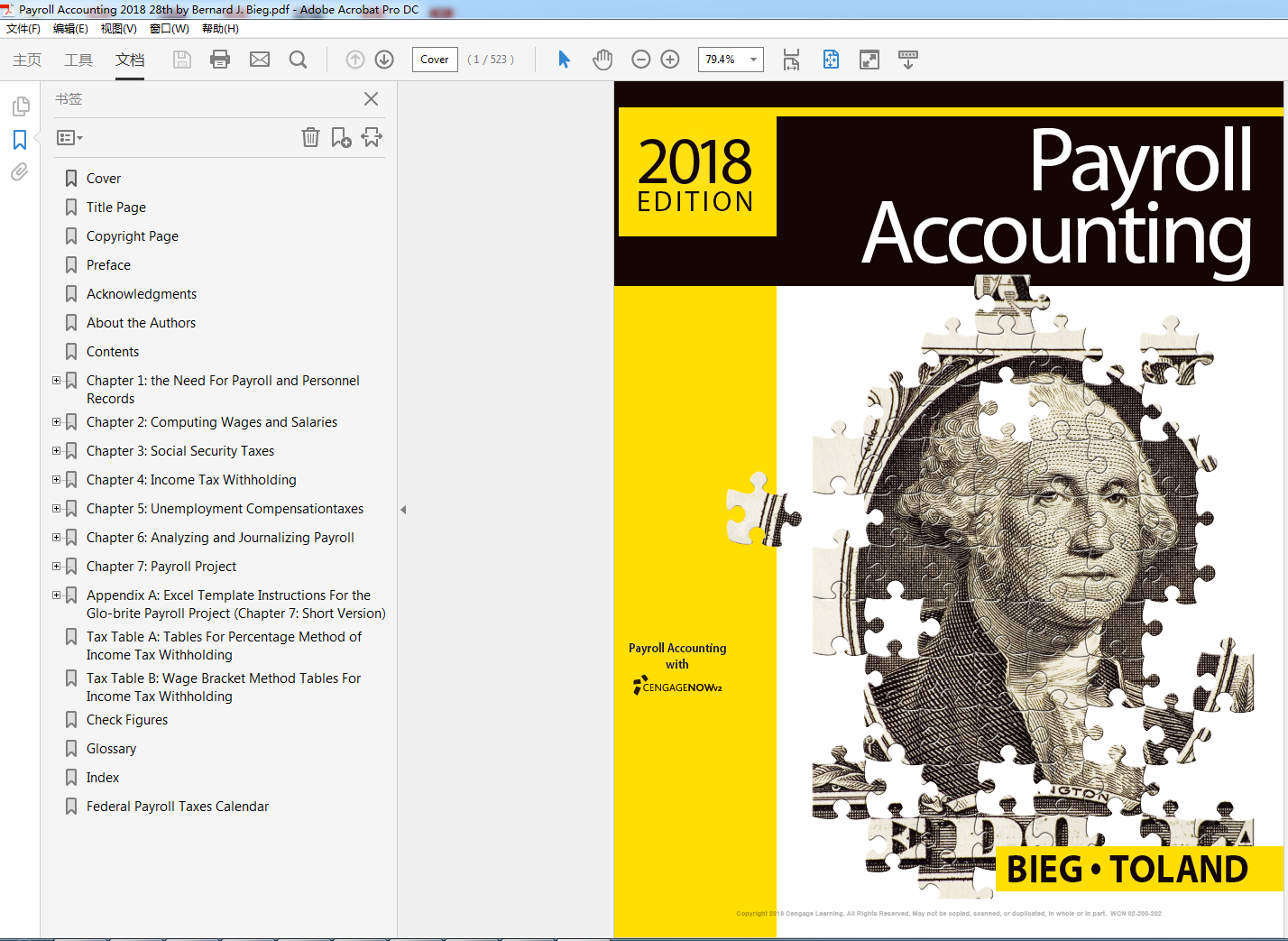Collapse the navigation pane arrow
The width and height of the screenshot is (1288, 941).
click(x=403, y=510)
